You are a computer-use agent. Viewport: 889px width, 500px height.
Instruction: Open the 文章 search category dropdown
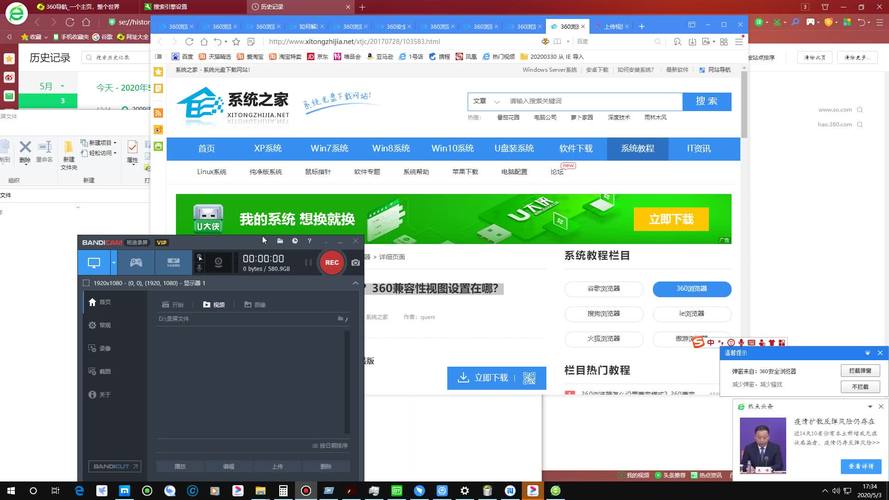(x=484, y=101)
